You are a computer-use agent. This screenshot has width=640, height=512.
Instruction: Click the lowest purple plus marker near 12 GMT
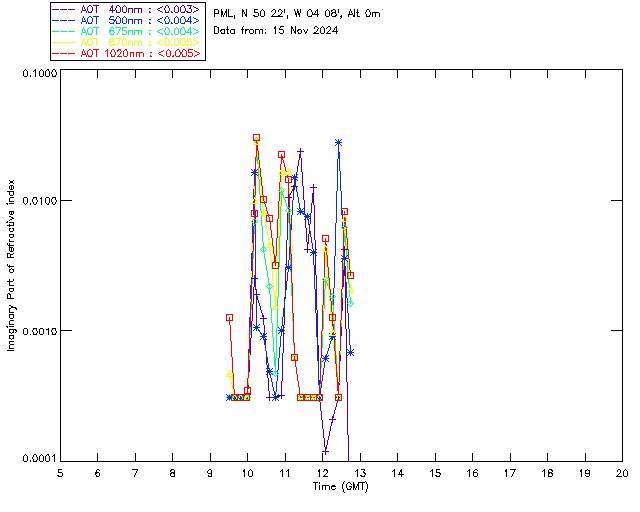pyautogui.click(x=325, y=452)
